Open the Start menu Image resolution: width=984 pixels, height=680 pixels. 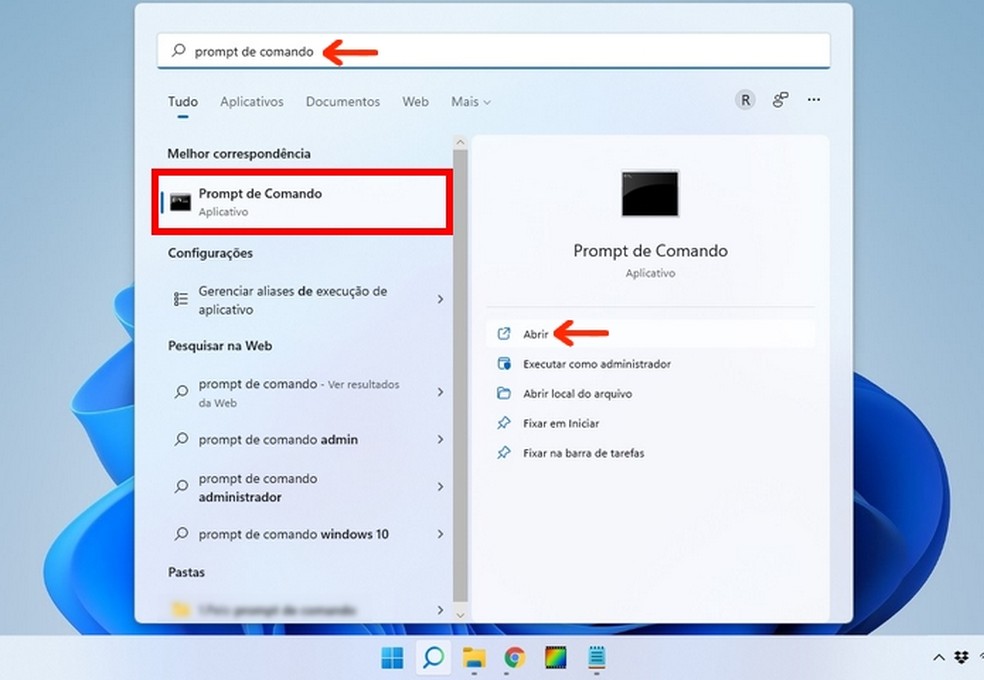391,658
